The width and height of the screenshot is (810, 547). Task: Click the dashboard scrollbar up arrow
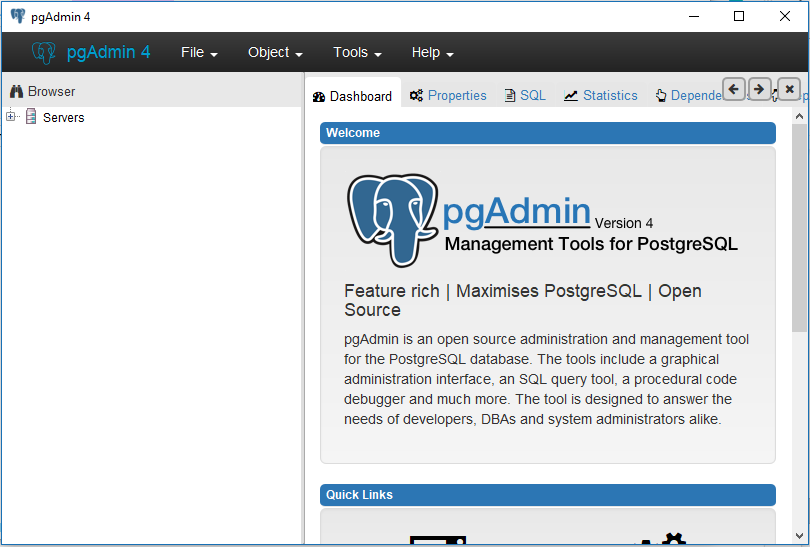point(799,117)
